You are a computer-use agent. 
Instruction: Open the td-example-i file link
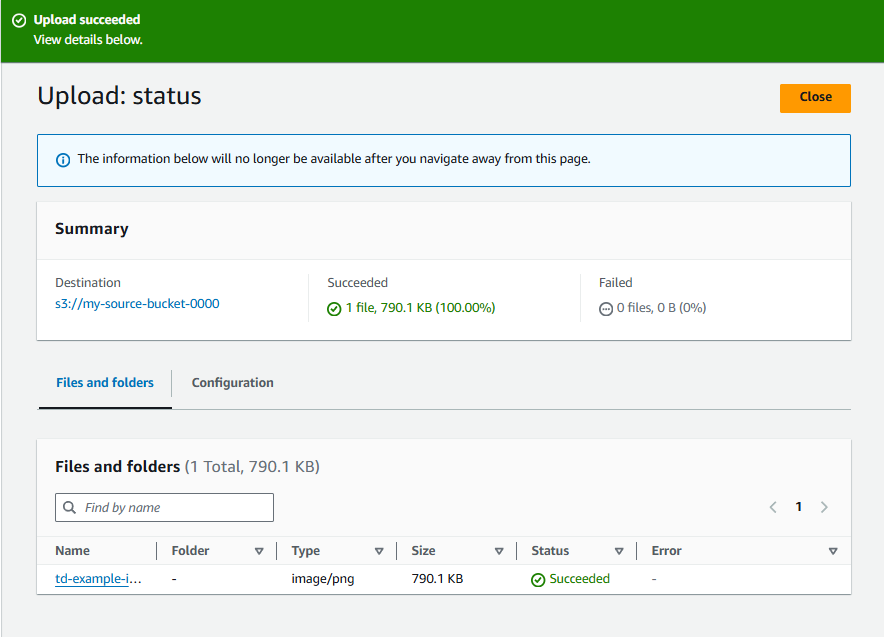(99, 578)
